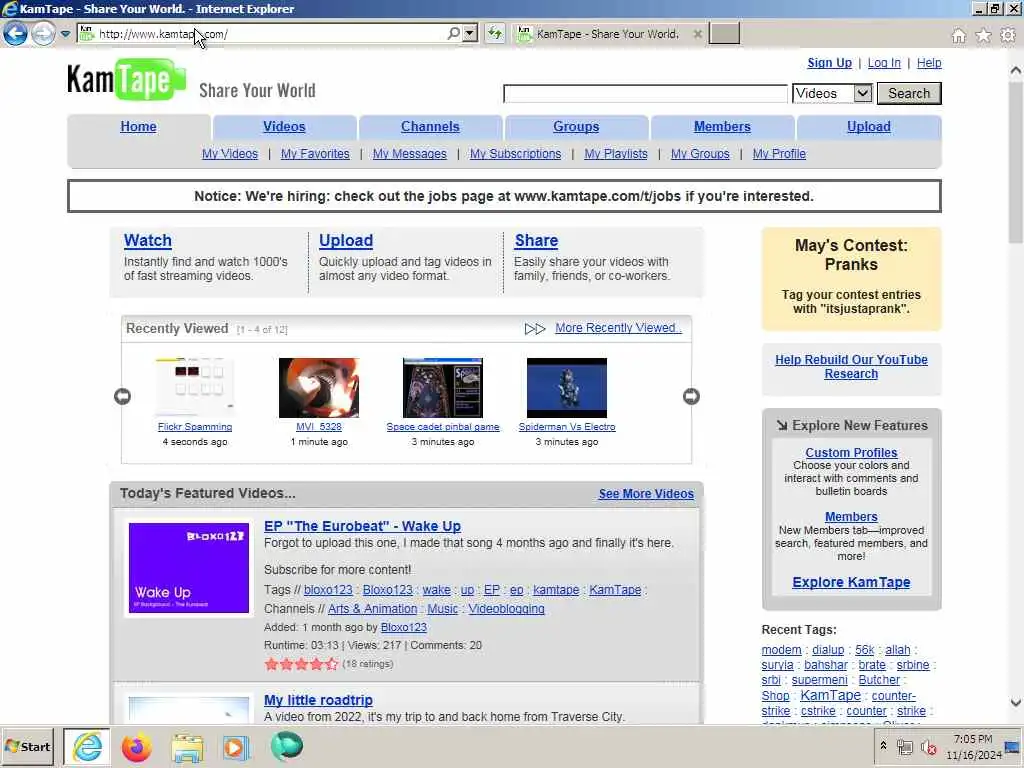Screen dimensions: 1024x768
Task: Switch to the Members tab
Action: [x=722, y=127]
